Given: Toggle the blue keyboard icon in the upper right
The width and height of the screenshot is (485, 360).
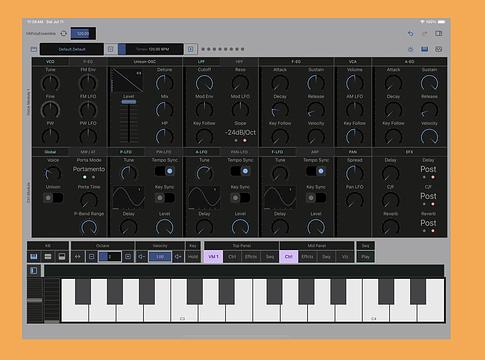Looking at the screenshot, I should point(424,49).
